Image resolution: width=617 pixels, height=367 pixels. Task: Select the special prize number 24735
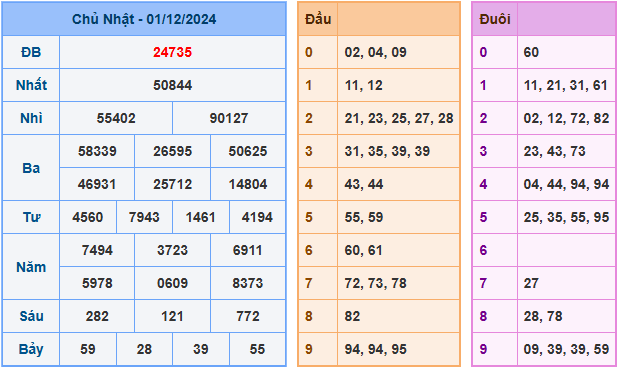(172, 52)
